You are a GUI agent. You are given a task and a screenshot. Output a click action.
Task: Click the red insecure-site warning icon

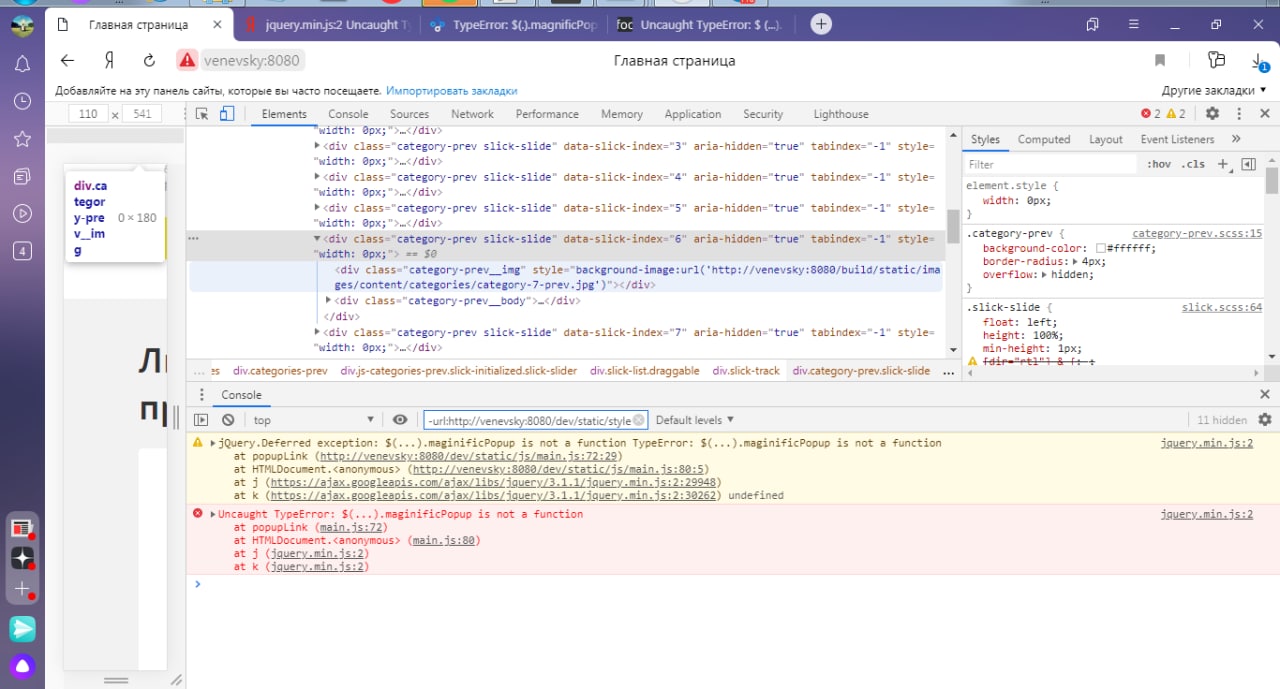(x=187, y=60)
